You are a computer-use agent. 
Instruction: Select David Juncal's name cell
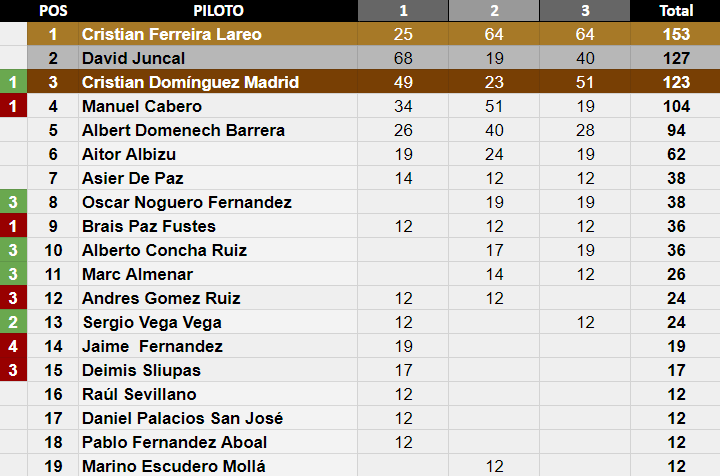(133, 58)
